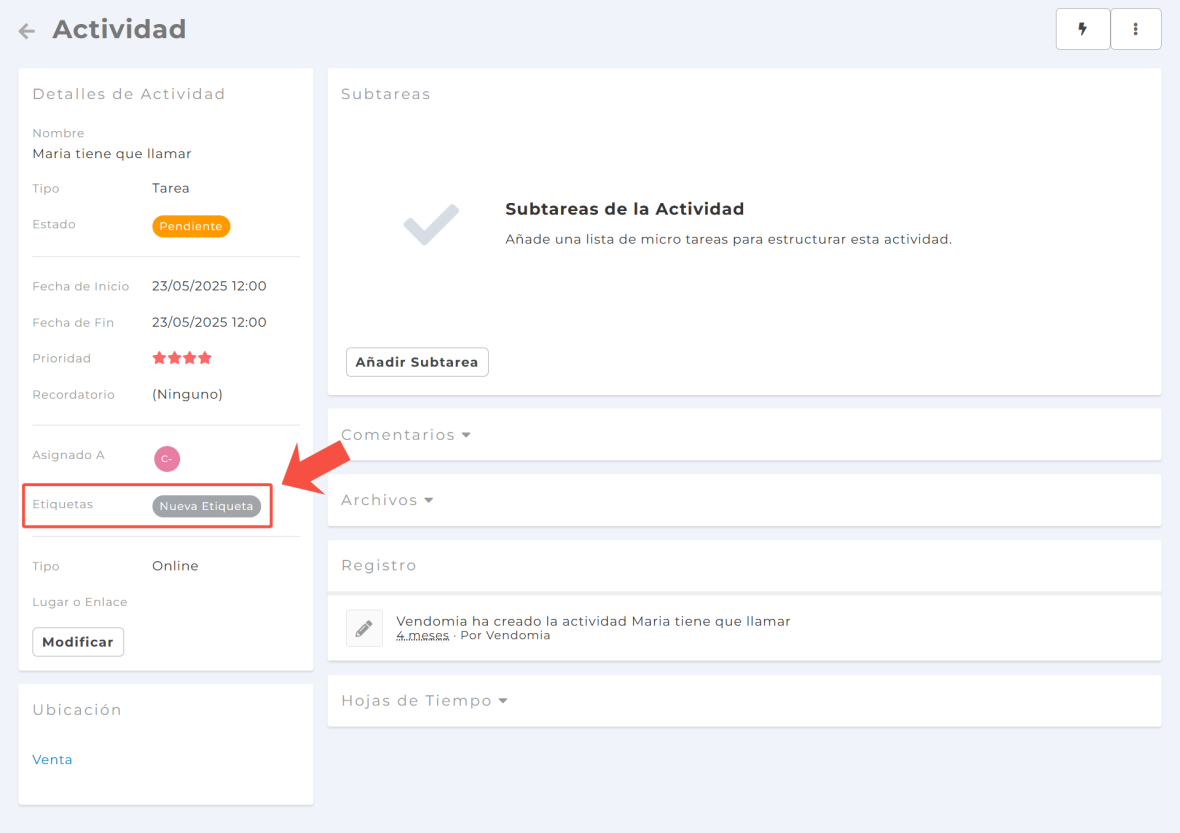Click the Subtareas section header
The image size is (1180, 833).
click(x=385, y=94)
